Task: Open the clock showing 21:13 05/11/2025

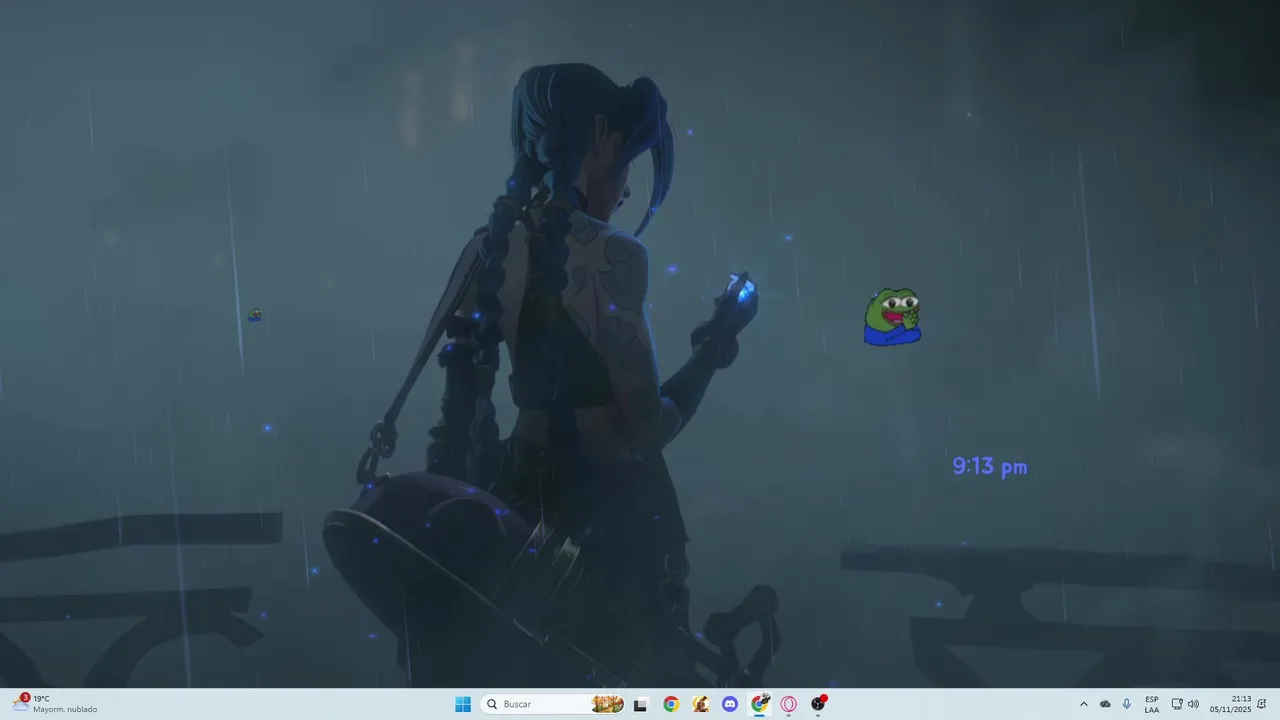Action: tap(1230, 704)
